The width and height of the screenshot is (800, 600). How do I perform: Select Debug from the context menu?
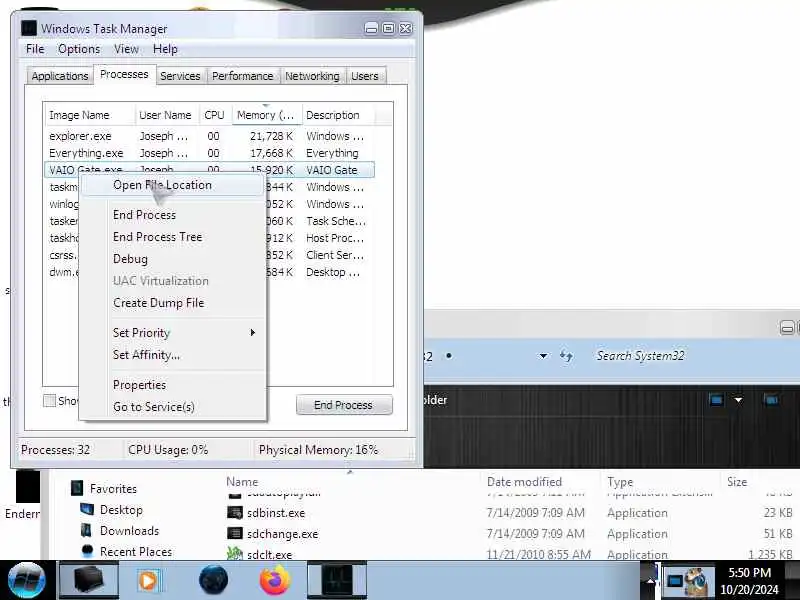[172, 259]
